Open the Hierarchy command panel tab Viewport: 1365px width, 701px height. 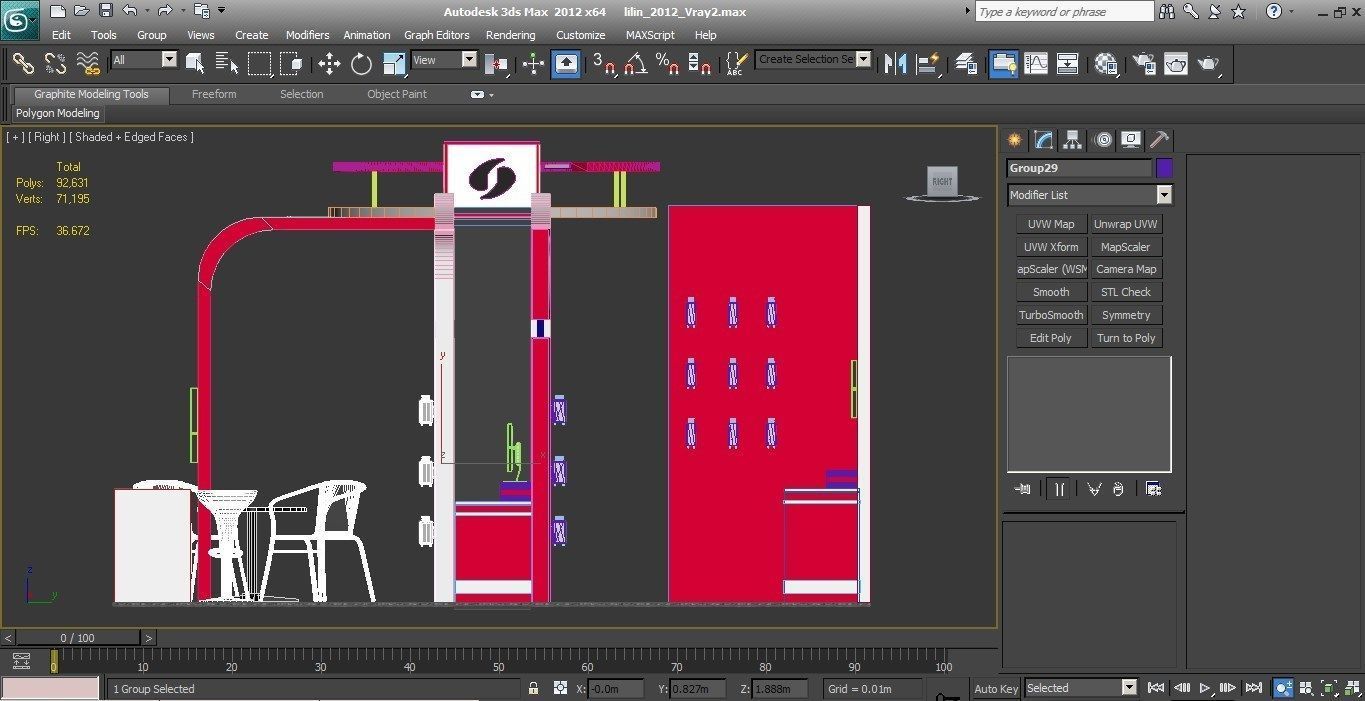point(1073,140)
